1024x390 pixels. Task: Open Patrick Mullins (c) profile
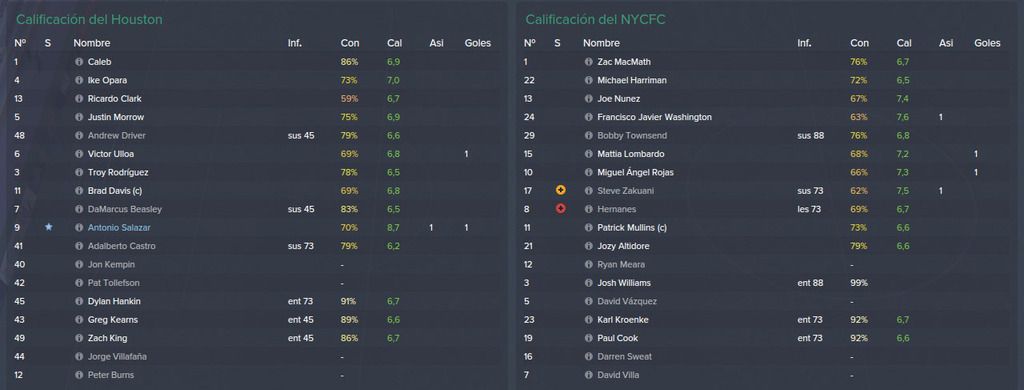tap(633, 228)
